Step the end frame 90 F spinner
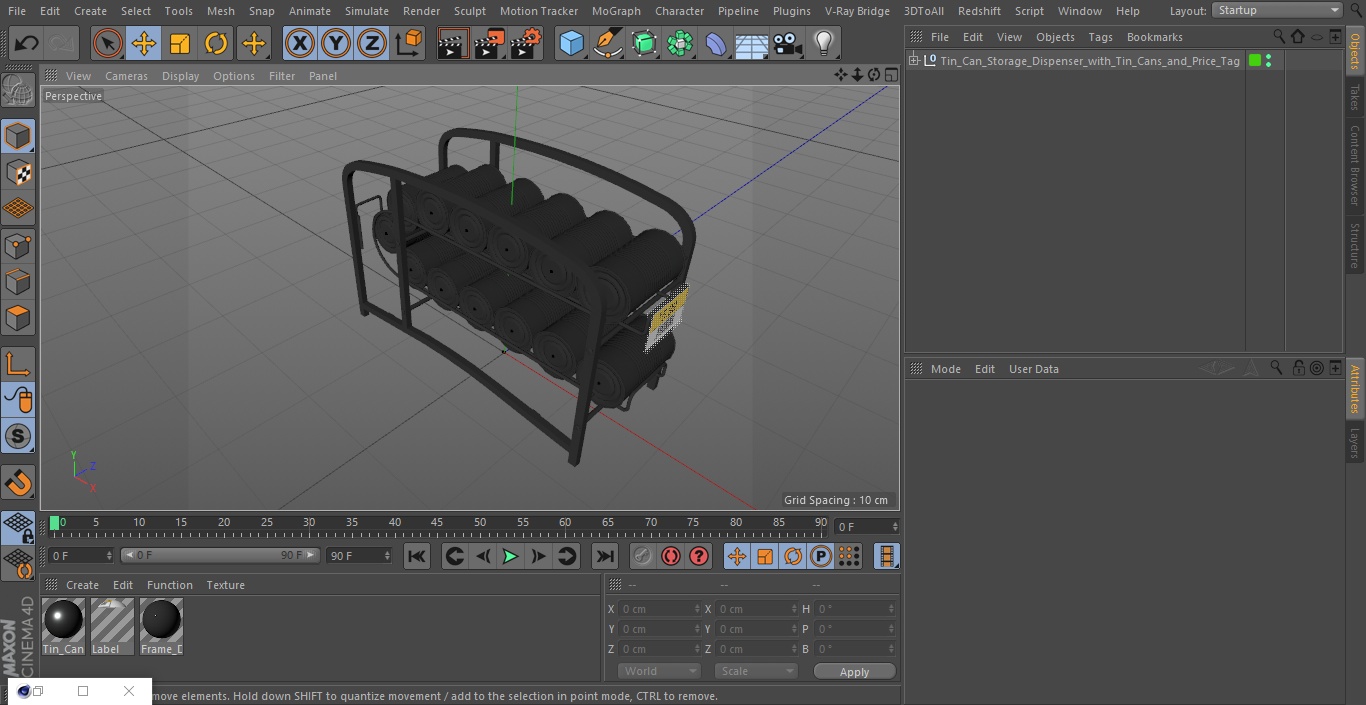Image resolution: width=1366 pixels, height=705 pixels. 388,555
